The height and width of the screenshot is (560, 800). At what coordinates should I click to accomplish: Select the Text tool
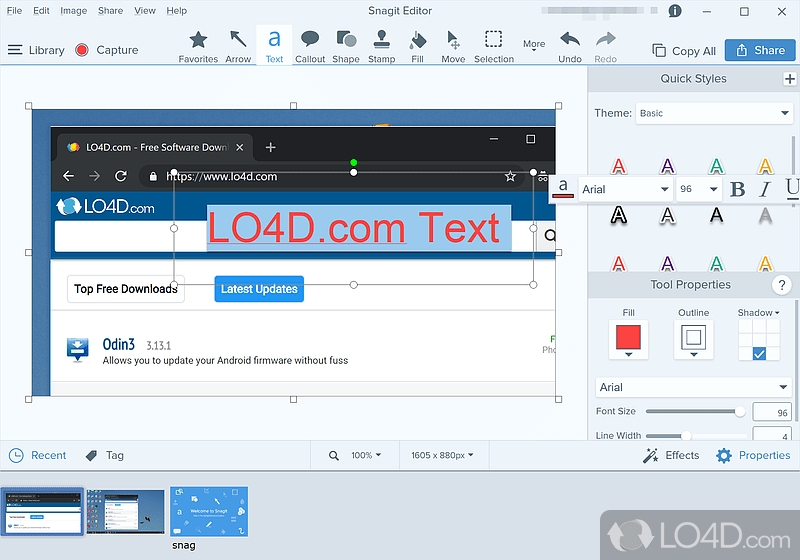[x=274, y=45]
